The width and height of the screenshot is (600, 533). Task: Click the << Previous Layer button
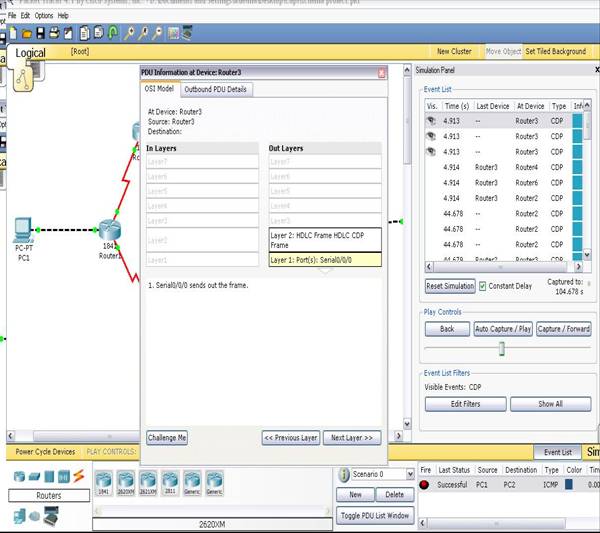[x=291, y=438]
